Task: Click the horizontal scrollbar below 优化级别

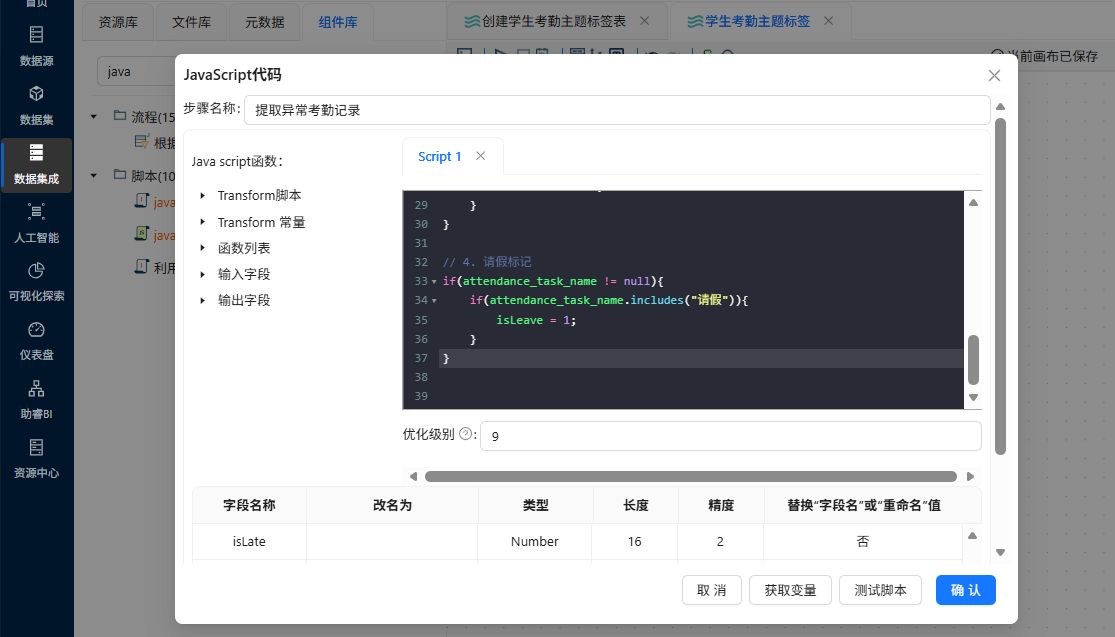Action: click(x=690, y=476)
